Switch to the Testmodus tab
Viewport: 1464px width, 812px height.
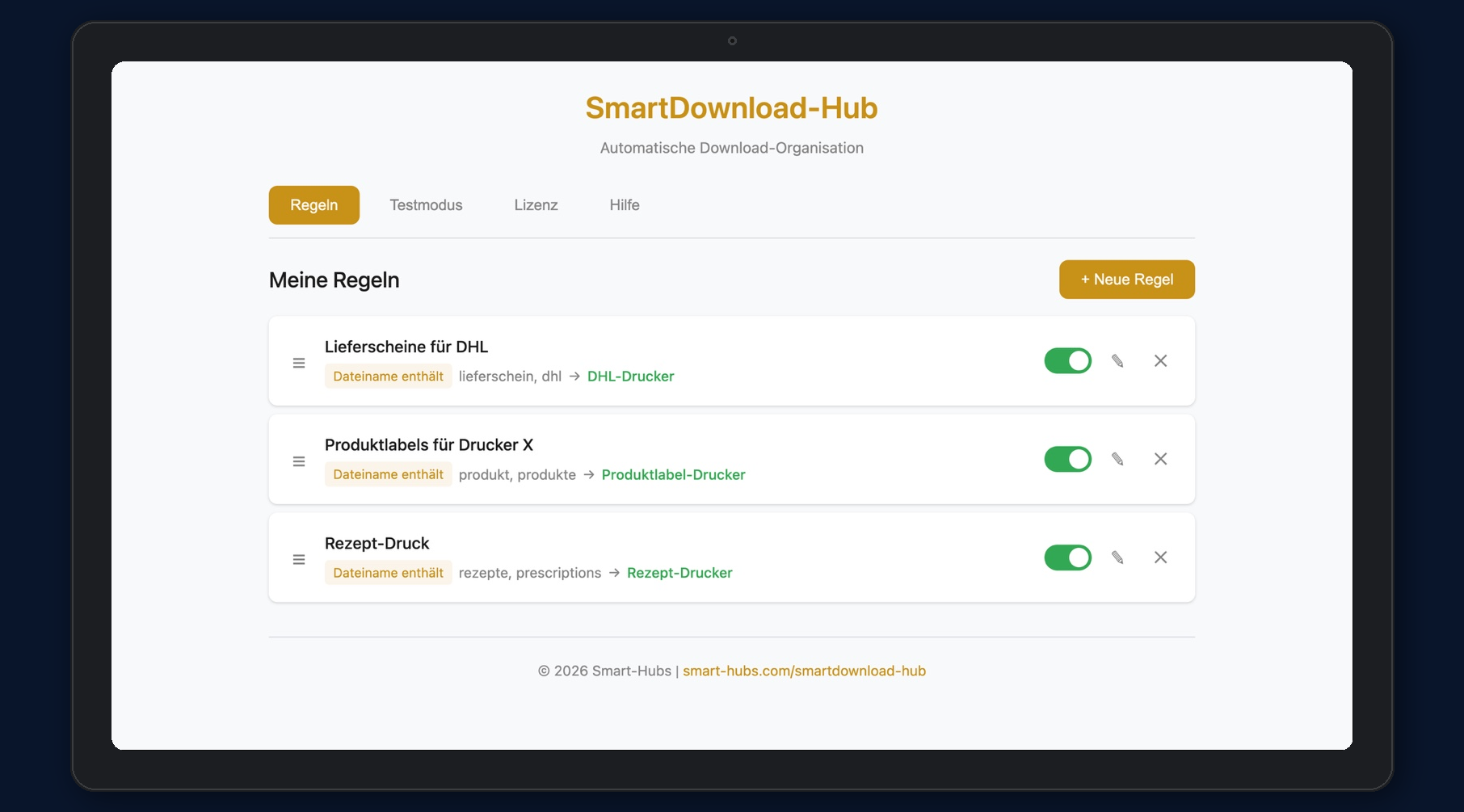tap(426, 205)
